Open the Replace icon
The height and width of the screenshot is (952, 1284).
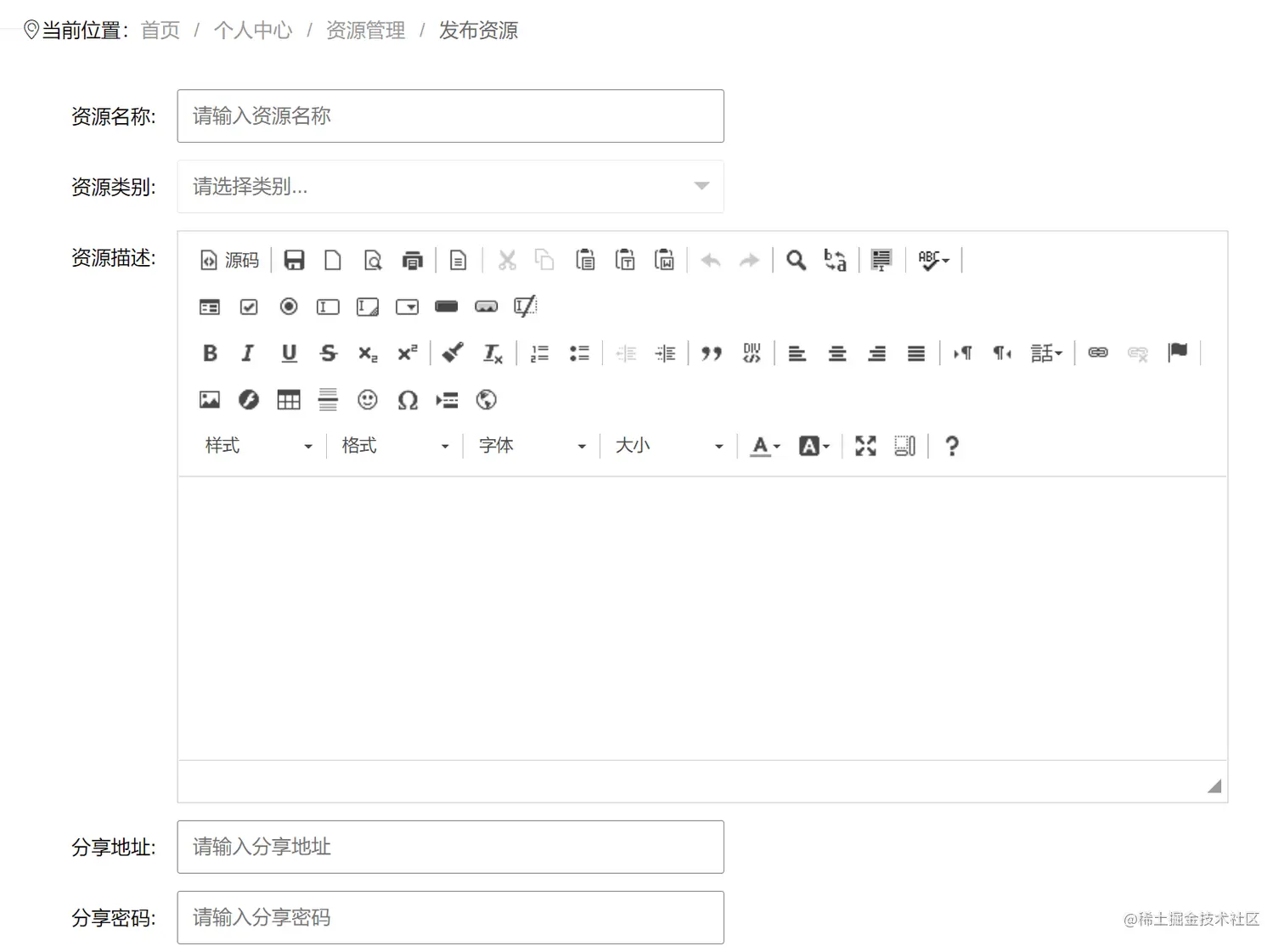pyautogui.click(x=836, y=260)
